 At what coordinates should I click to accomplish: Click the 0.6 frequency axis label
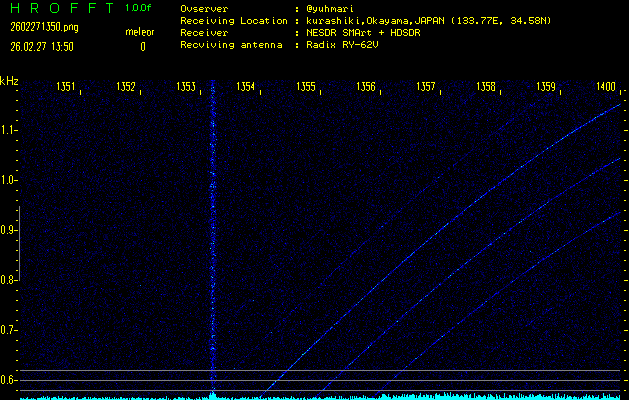(x=9, y=380)
